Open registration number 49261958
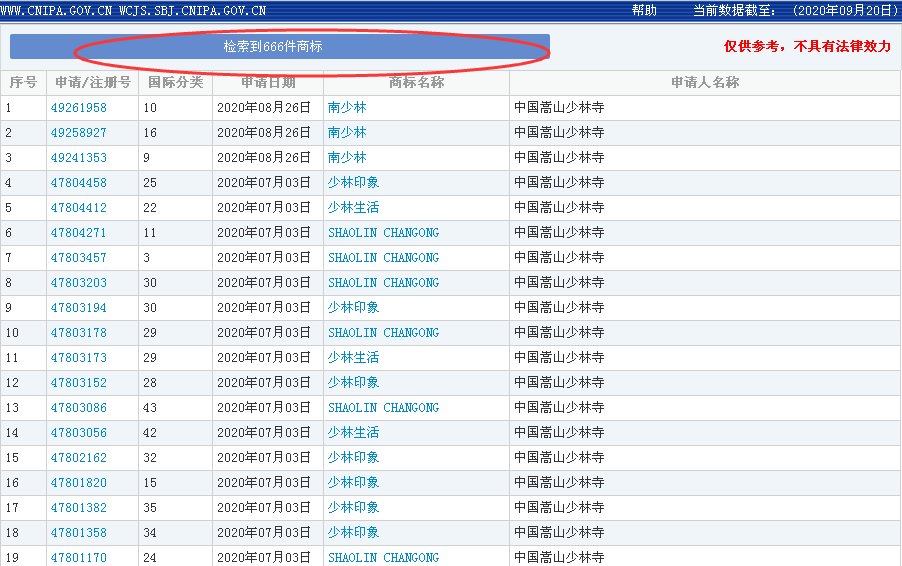The image size is (902, 566). click(x=79, y=108)
